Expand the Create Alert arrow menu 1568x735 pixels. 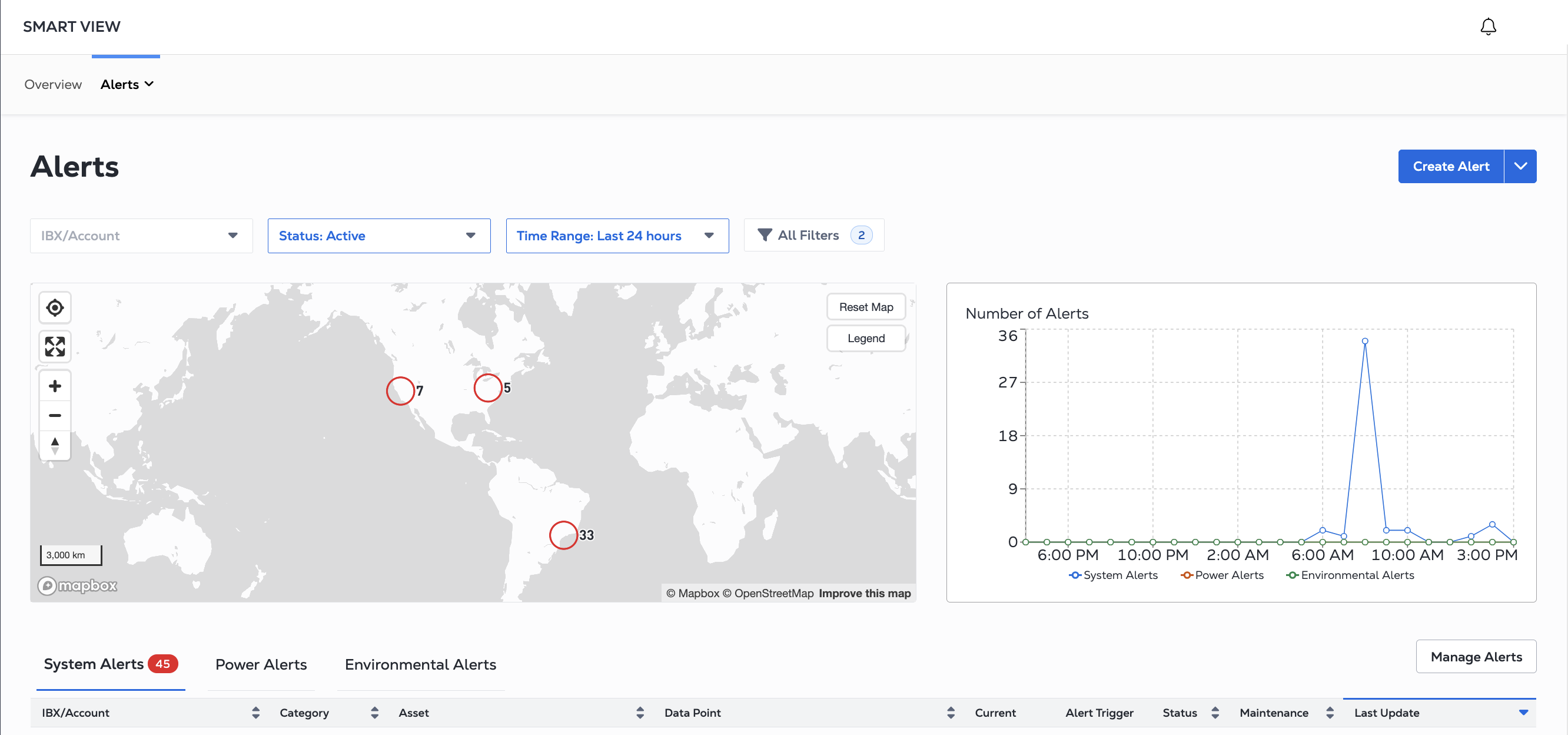click(x=1520, y=166)
